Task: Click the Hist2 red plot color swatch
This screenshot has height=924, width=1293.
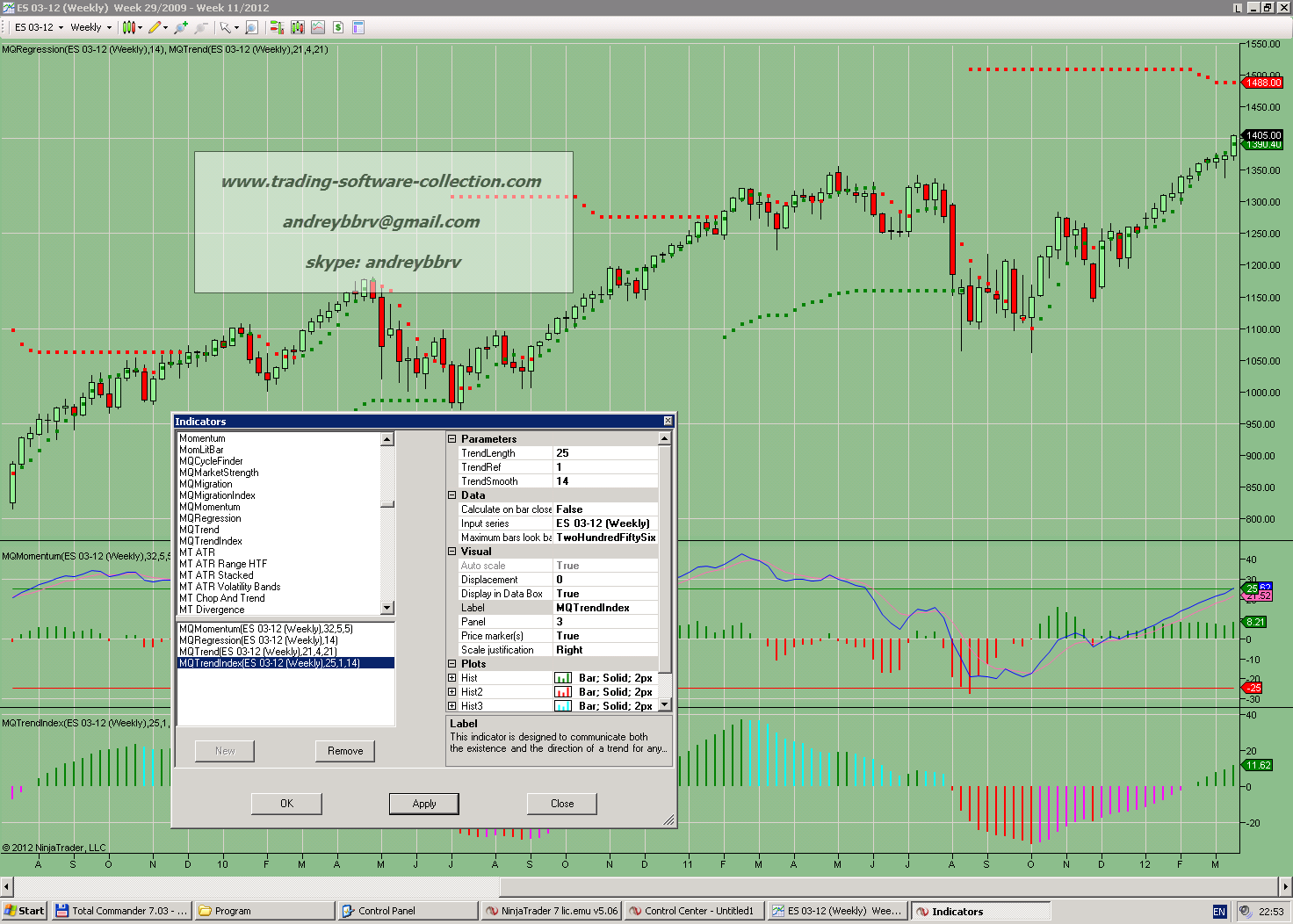Action: click(563, 692)
